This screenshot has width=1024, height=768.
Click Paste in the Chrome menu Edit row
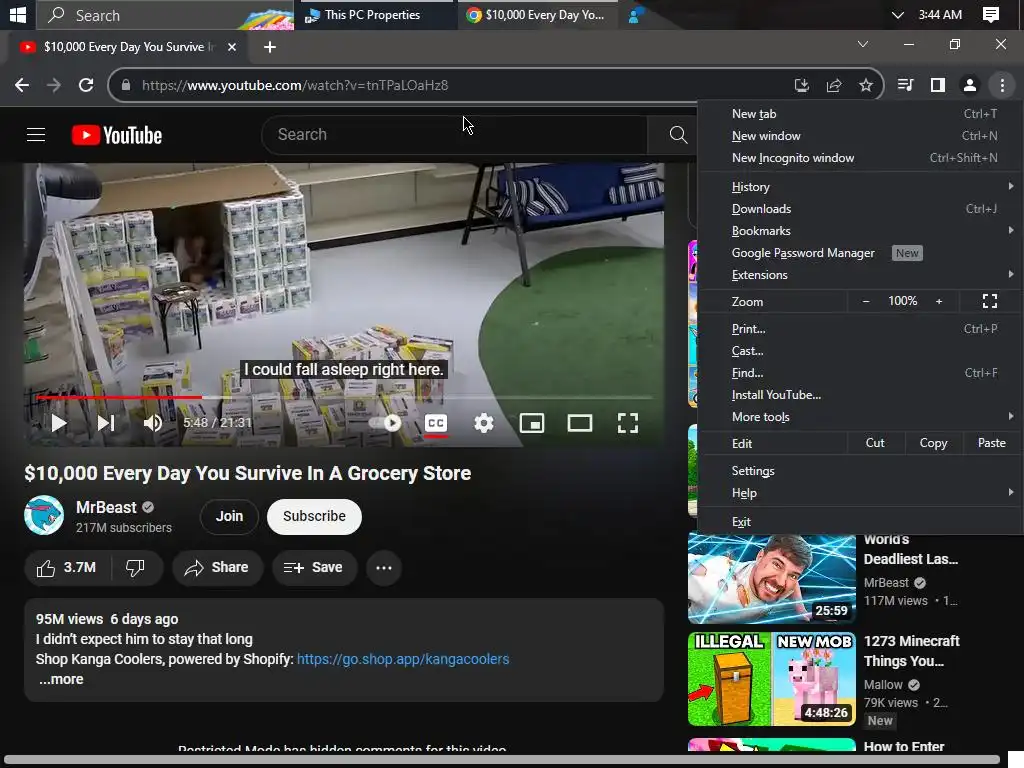point(991,443)
